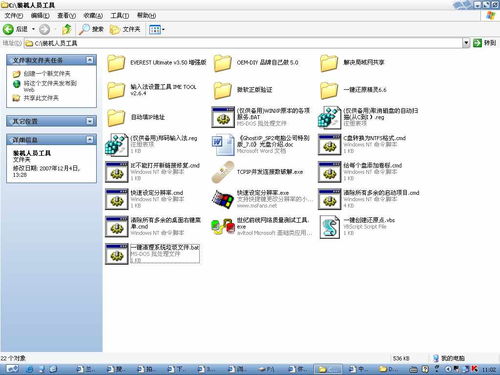Click the red K tray icon
The width and height of the screenshot is (500, 375).
pyautogui.click(x=475, y=369)
